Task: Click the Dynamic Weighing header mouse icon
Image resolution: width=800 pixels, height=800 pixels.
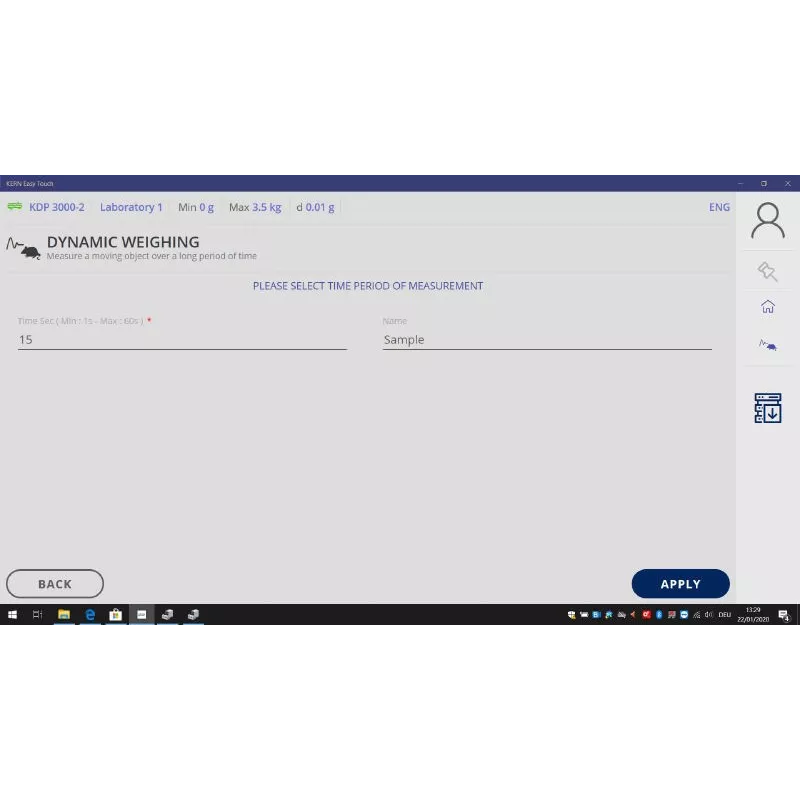Action: pyautogui.click(x=24, y=248)
